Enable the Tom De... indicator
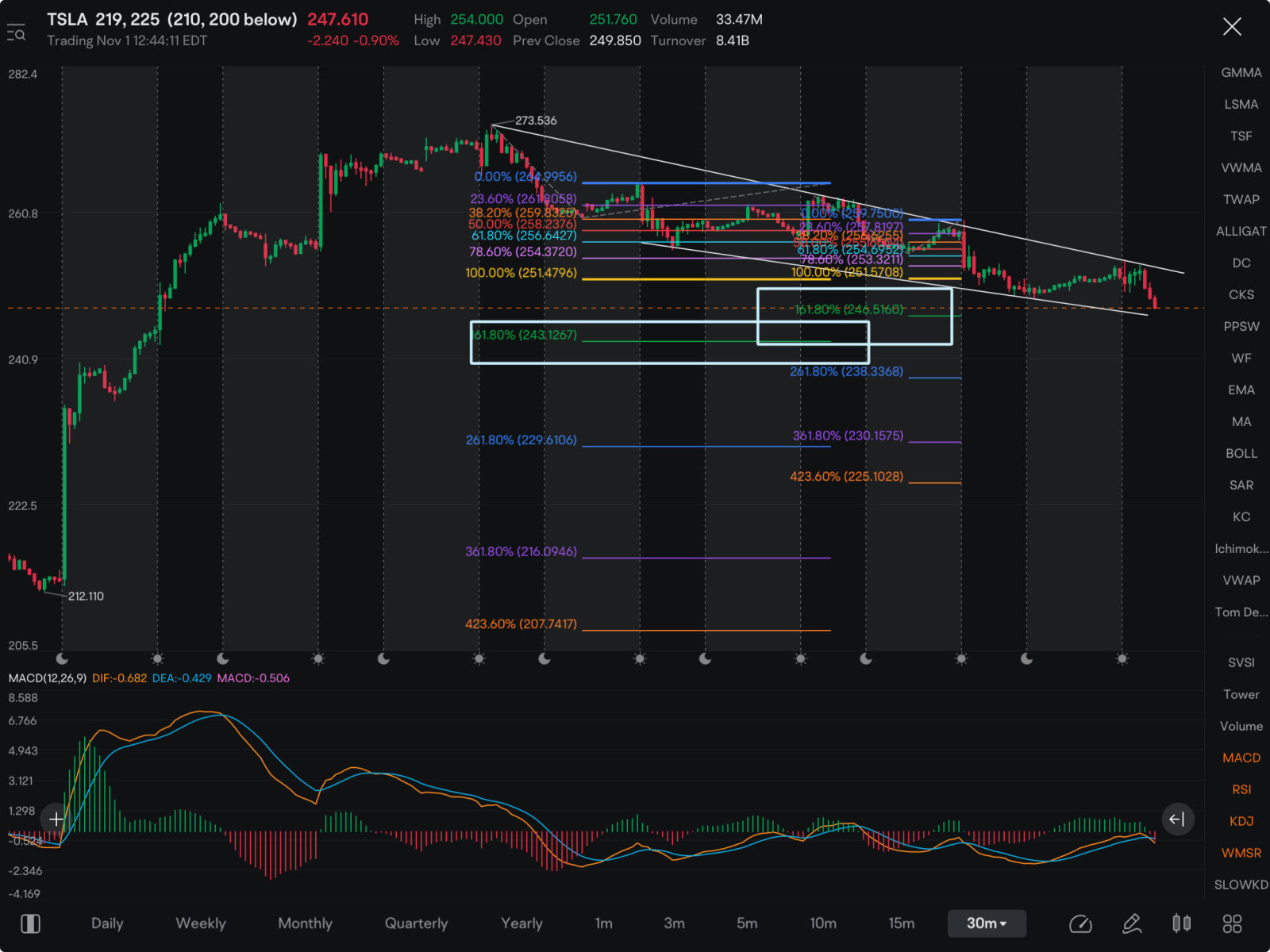Screen dimensions: 1270x952 tap(1241, 612)
